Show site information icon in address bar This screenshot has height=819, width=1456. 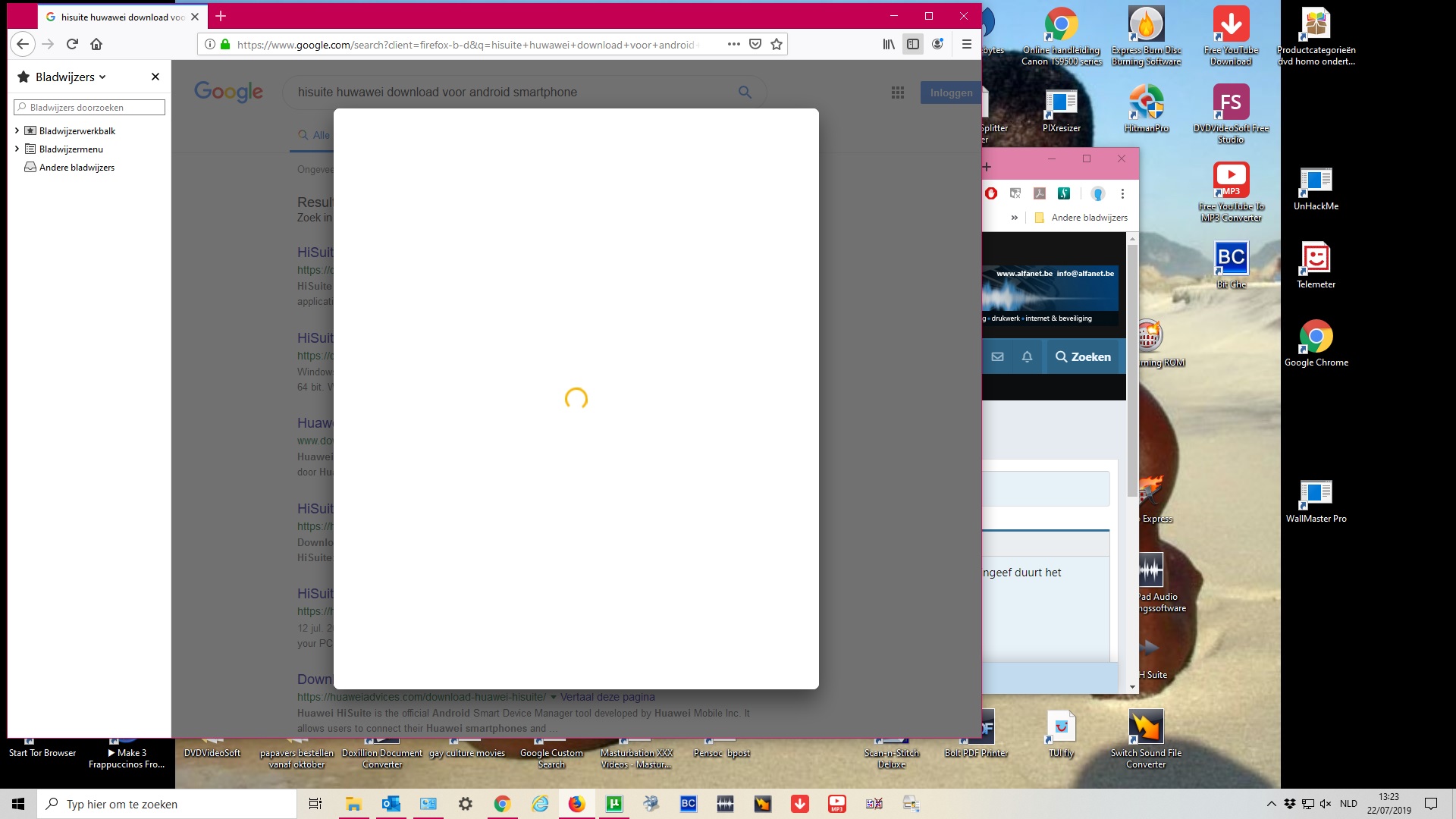coord(210,44)
